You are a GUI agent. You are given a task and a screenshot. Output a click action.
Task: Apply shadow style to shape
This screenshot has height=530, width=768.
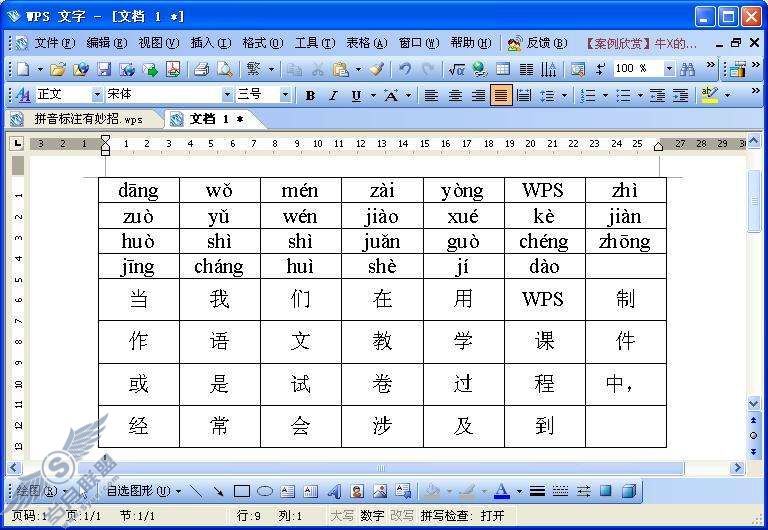point(606,491)
